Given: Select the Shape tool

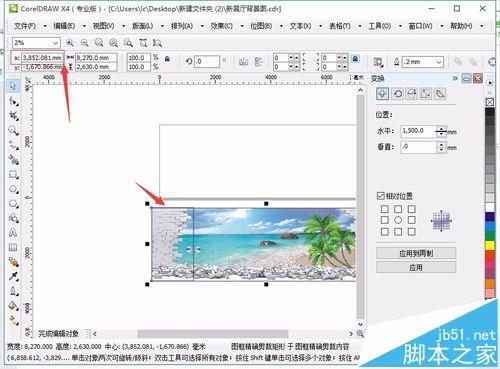Looking at the screenshot, I should pyautogui.click(x=13, y=101).
